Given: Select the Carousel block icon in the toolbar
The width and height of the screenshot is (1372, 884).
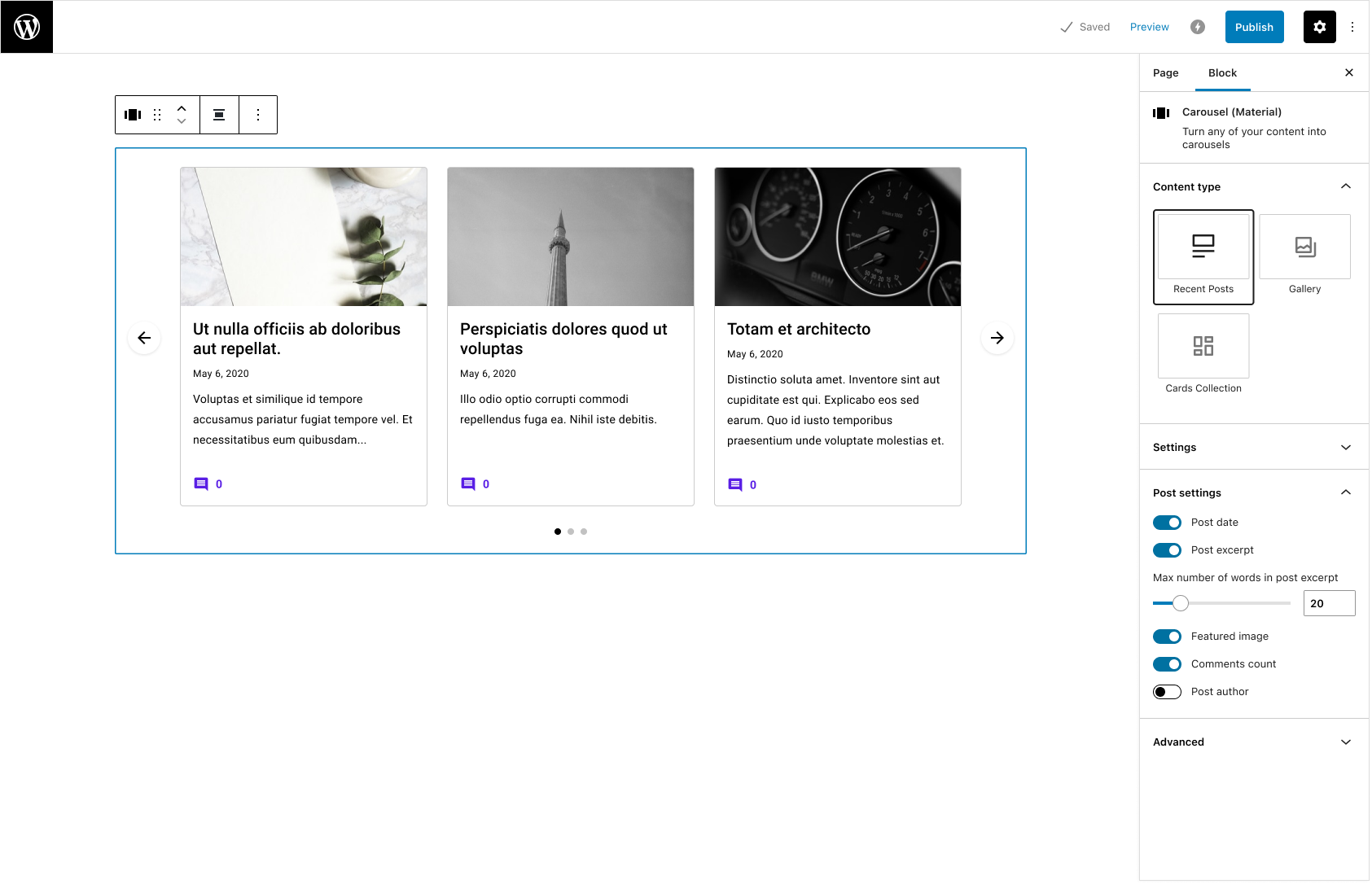Looking at the screenshot, I should (x=131, y=114).
